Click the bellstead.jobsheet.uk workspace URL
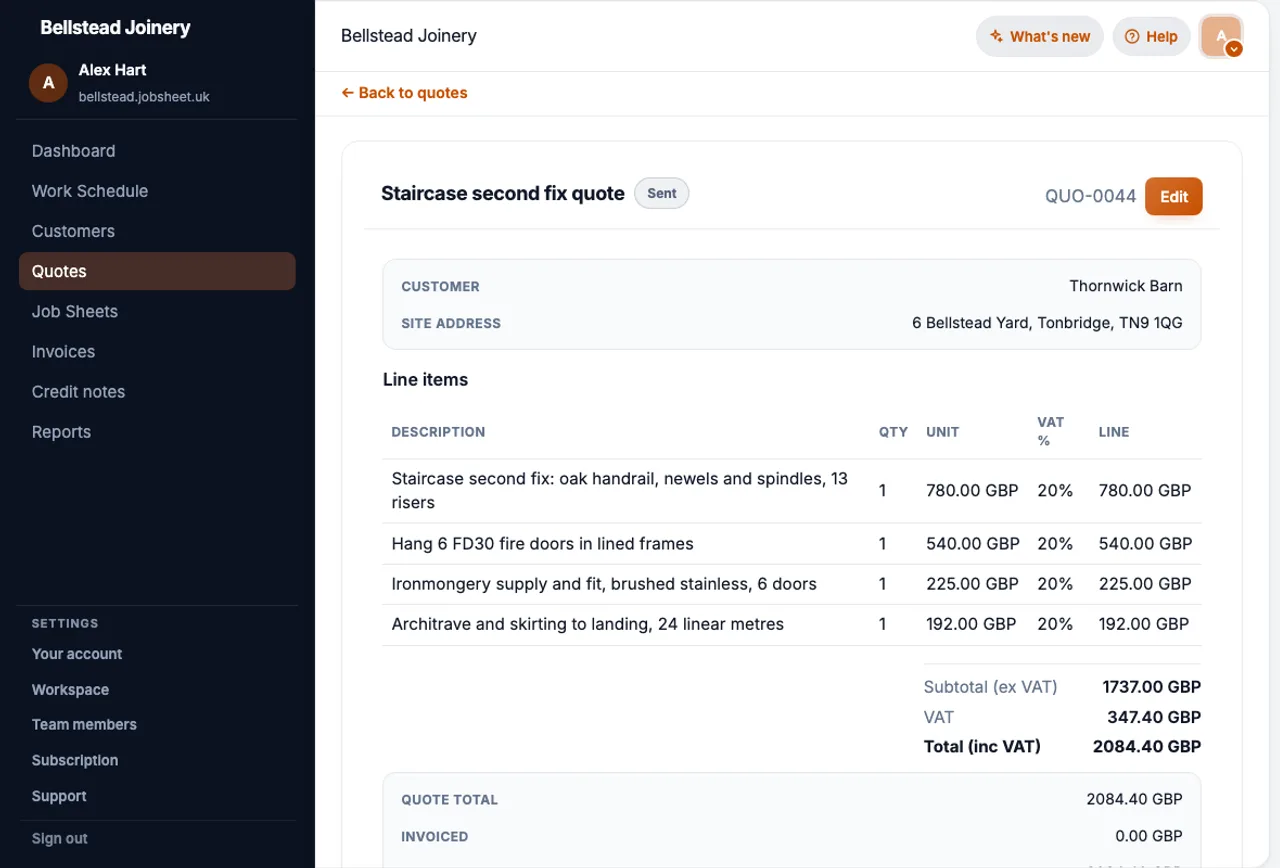This screenshot has height=868, width=1280. (x=144, y=97)
